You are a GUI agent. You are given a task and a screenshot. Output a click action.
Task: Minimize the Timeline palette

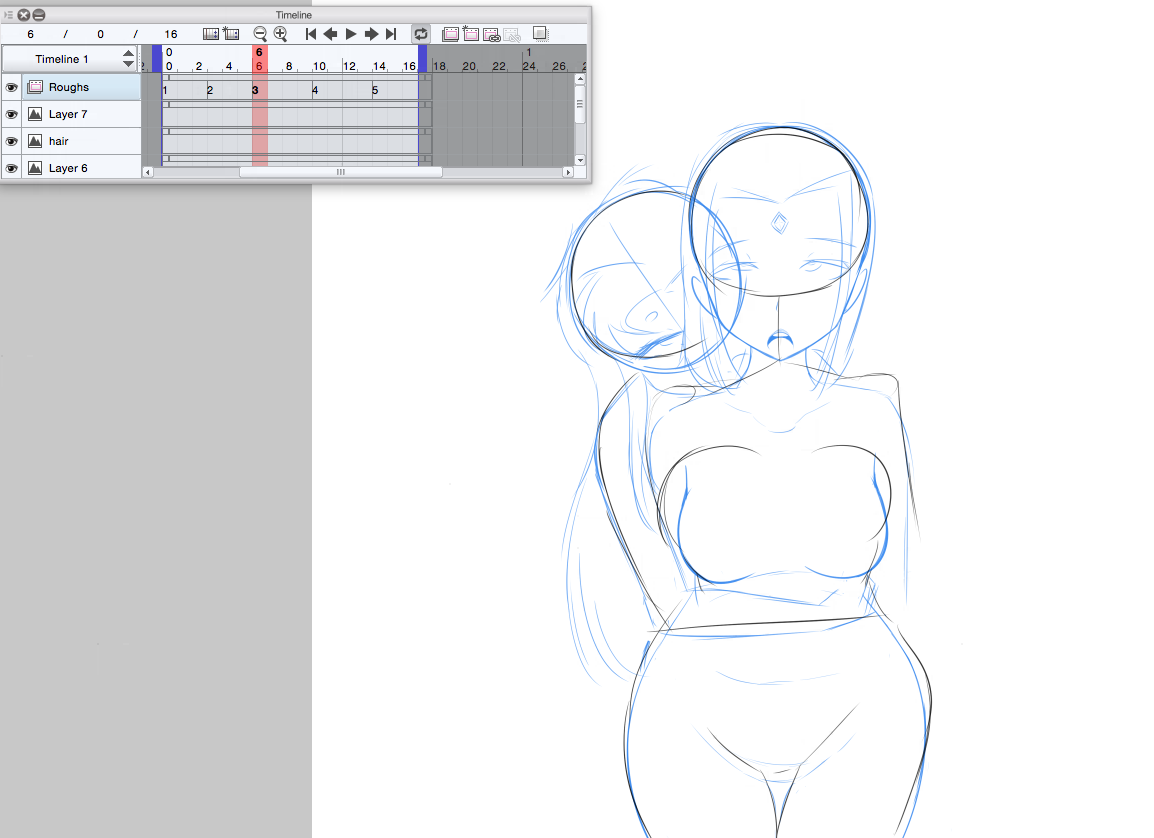39,15
